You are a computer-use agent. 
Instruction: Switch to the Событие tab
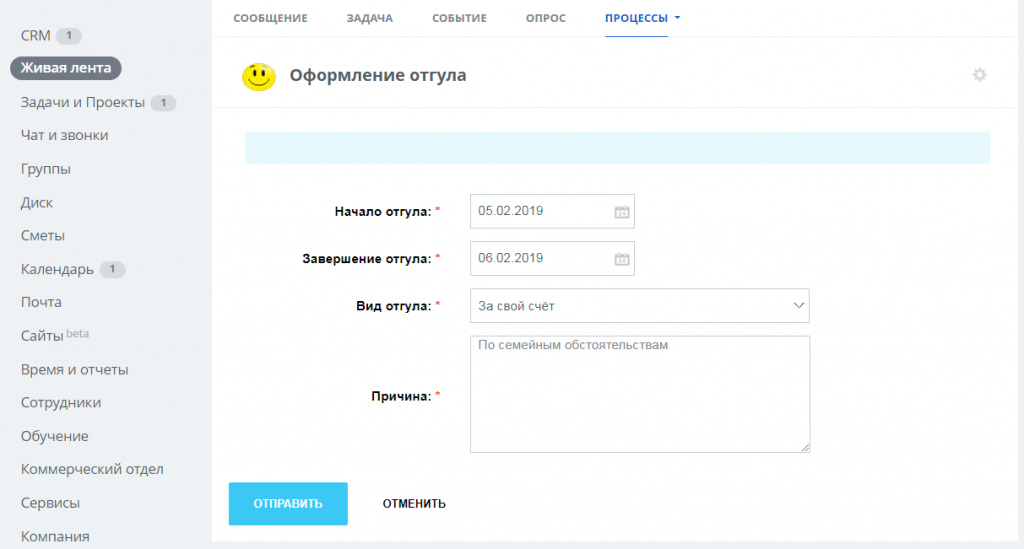point(459,18)
